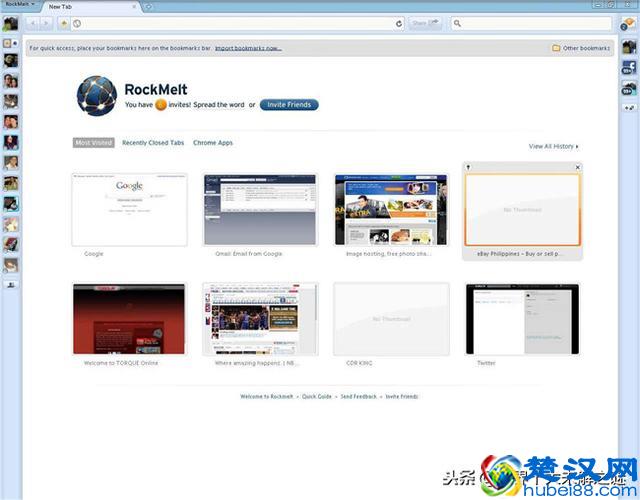Click the browser Back arrow button
640x500 pixels.
(x=33, y=22)
